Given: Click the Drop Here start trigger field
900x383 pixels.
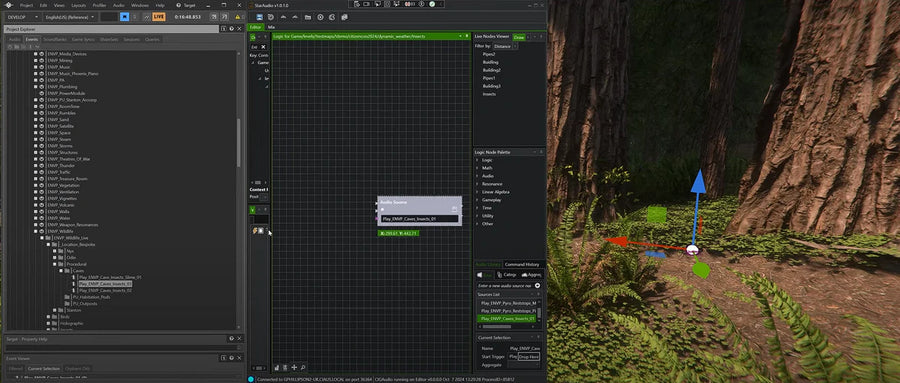Looking at the screenshot, I should 529,357.
